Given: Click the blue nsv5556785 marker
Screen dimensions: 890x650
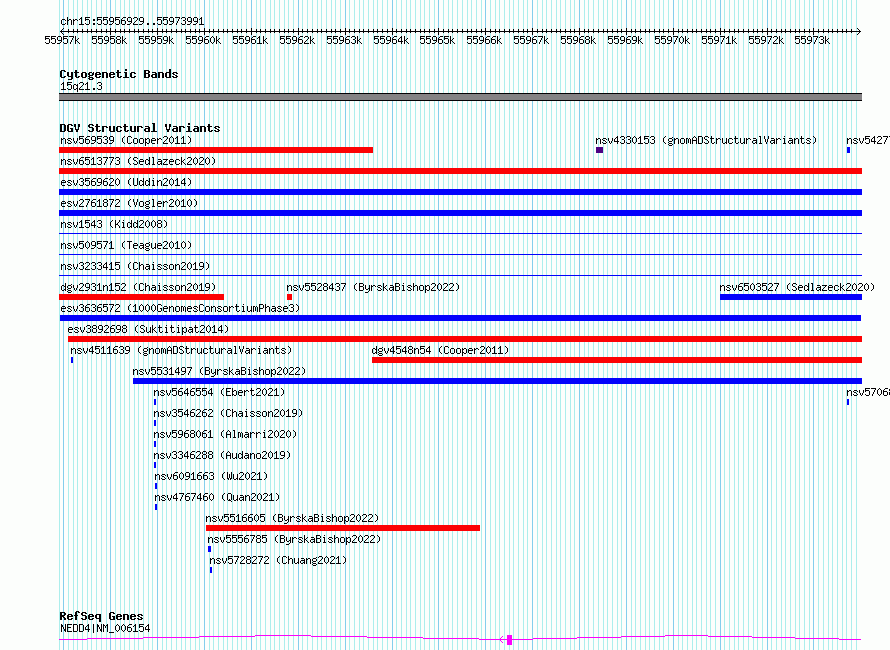Looking at the screenshot, I should click(x=209, y=549).
